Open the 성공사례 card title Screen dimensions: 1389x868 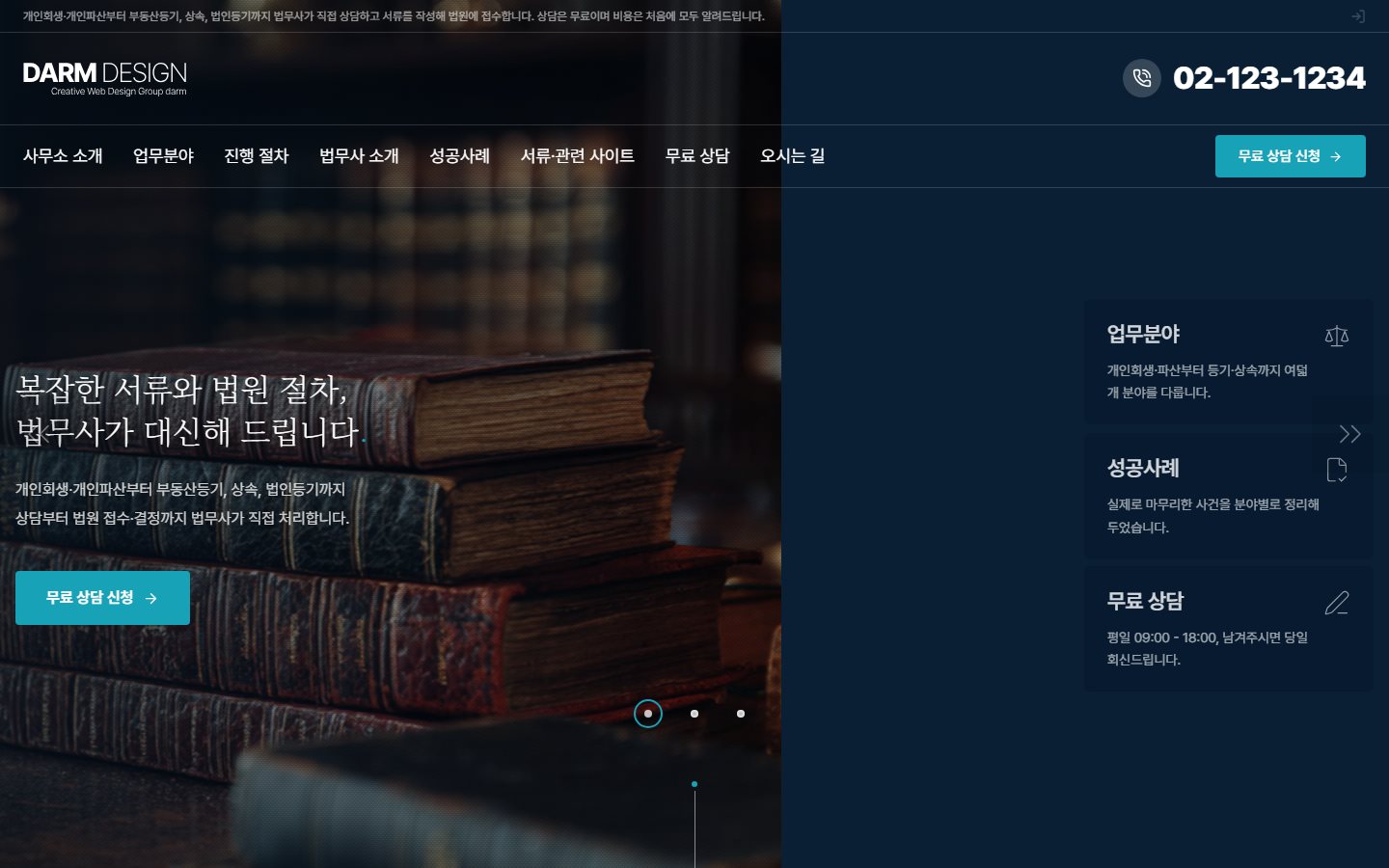click(x=1143, y=469)
